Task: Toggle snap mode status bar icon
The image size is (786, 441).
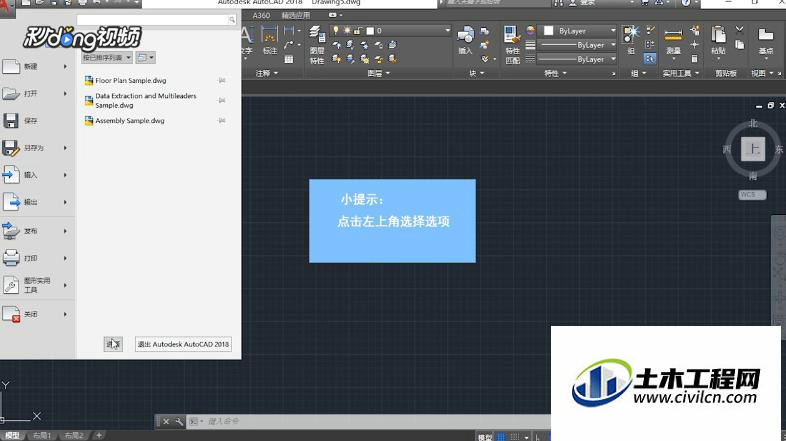Action: tap(514, 437)
